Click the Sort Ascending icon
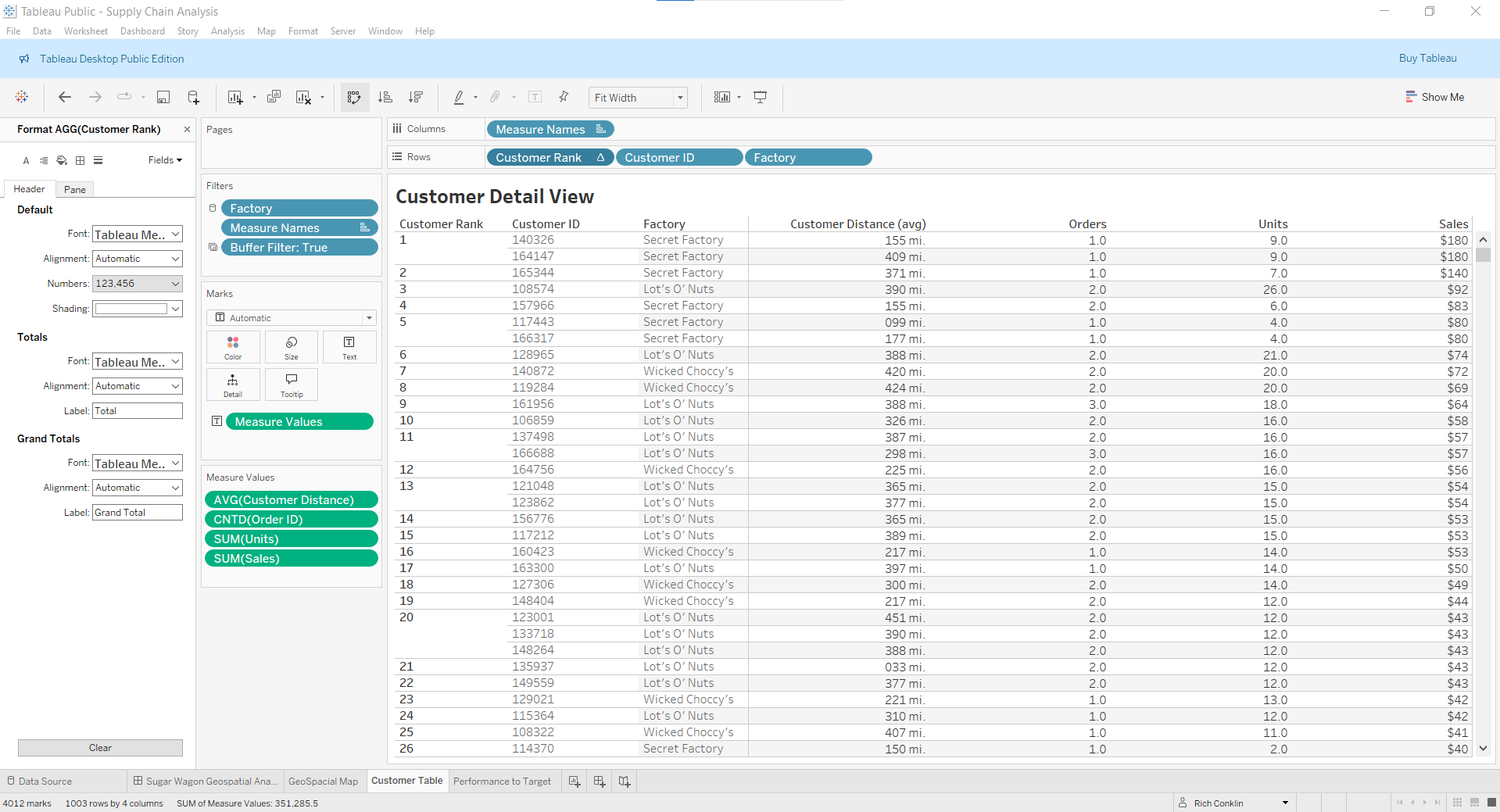Viewport: 1500px width, 812px height. coord(385,97)
